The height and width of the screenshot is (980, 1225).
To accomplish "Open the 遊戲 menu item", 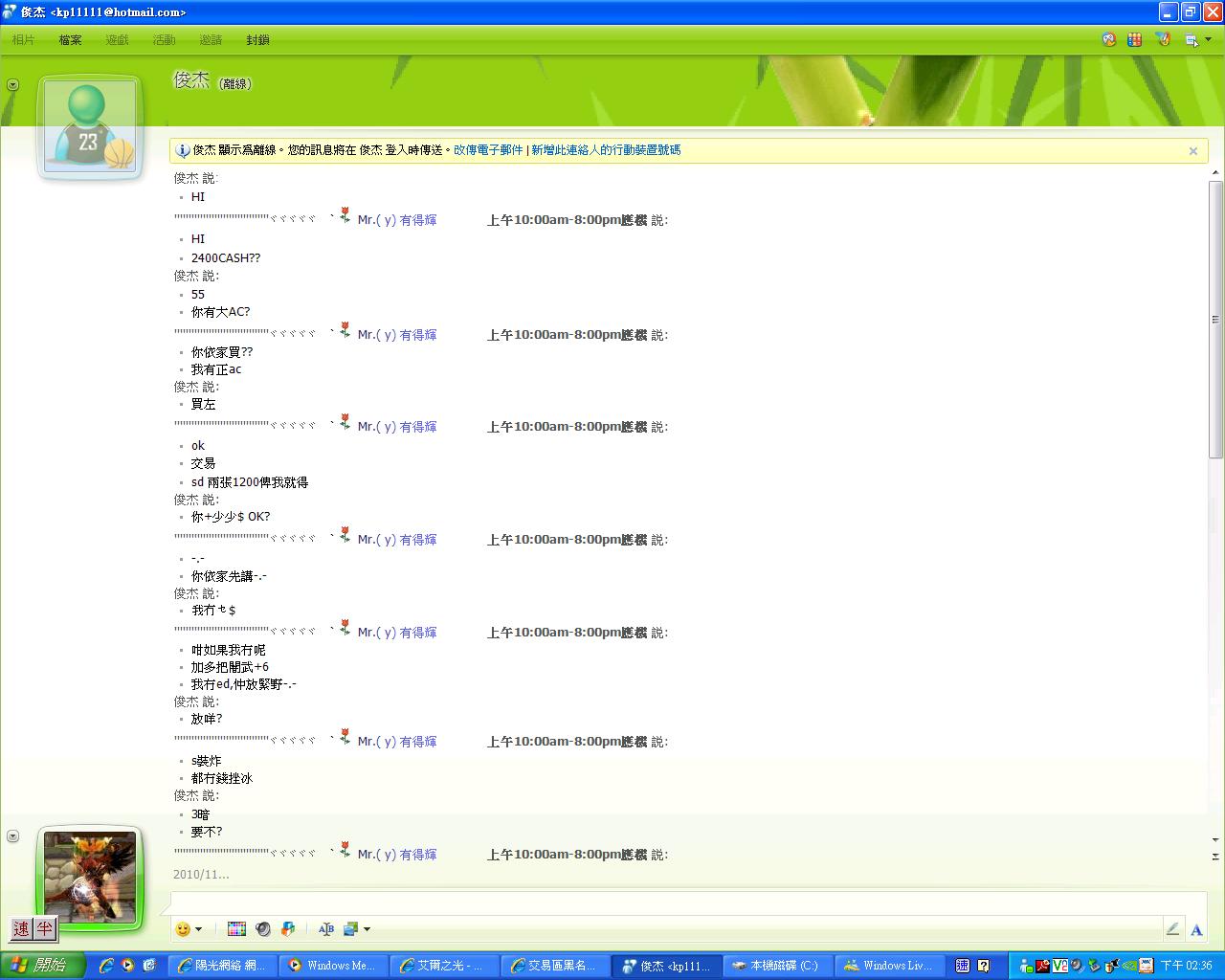I will (x=117, y=40).
